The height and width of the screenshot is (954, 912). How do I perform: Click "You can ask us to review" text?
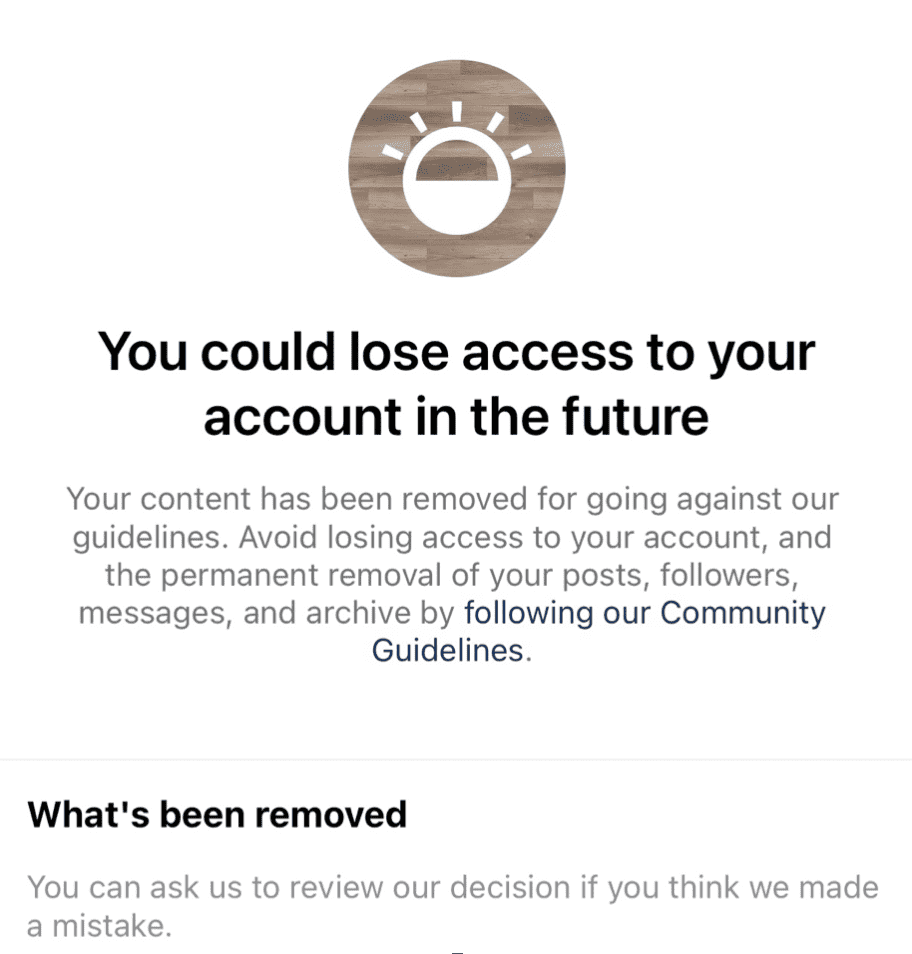(200, 887)
